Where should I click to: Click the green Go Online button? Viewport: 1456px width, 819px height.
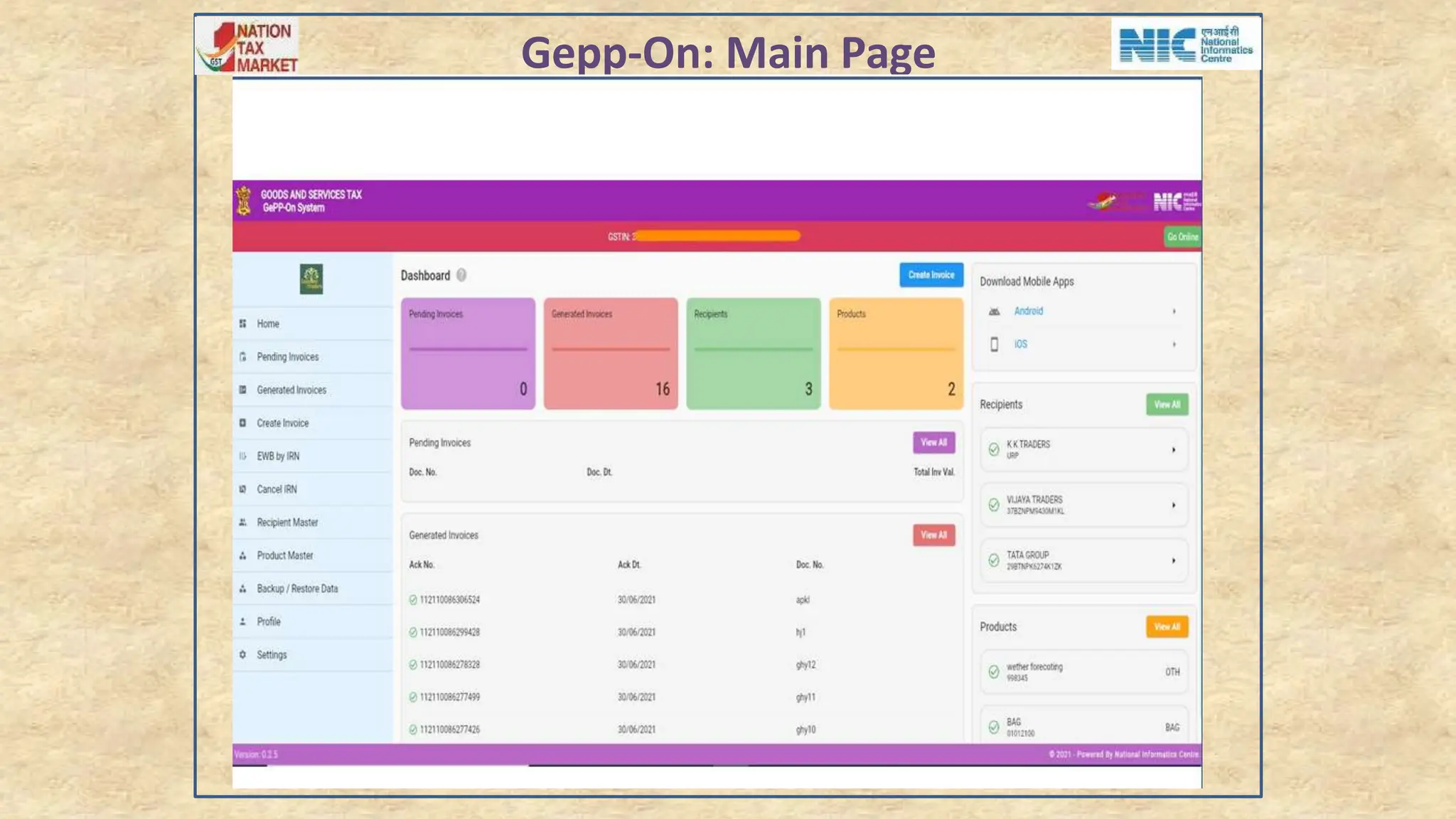click(x=1182, y=237)
